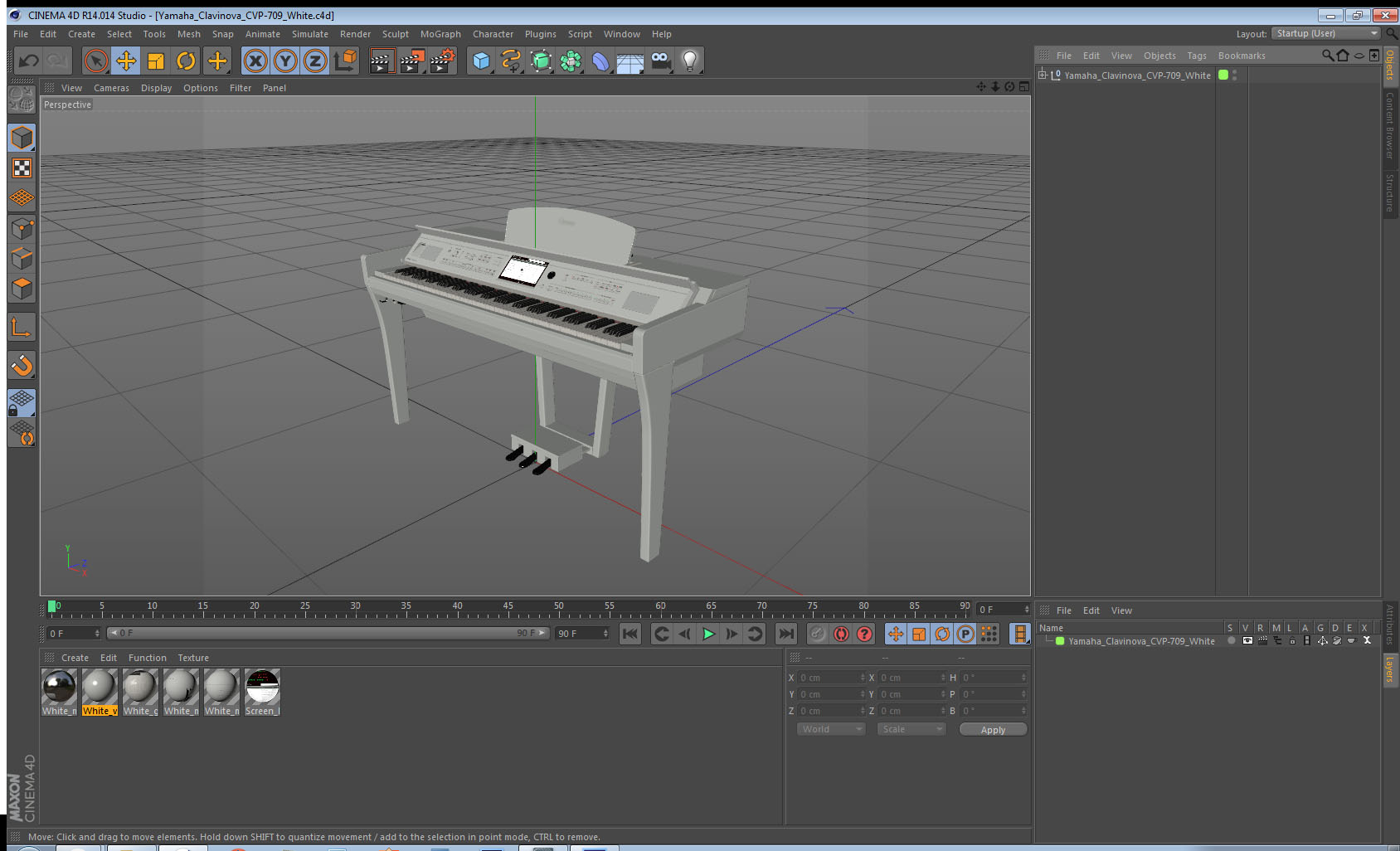Toggle Enable Snap magnet icon
The width and height of the screenshot is (1400, 851).
coord(22,365)
